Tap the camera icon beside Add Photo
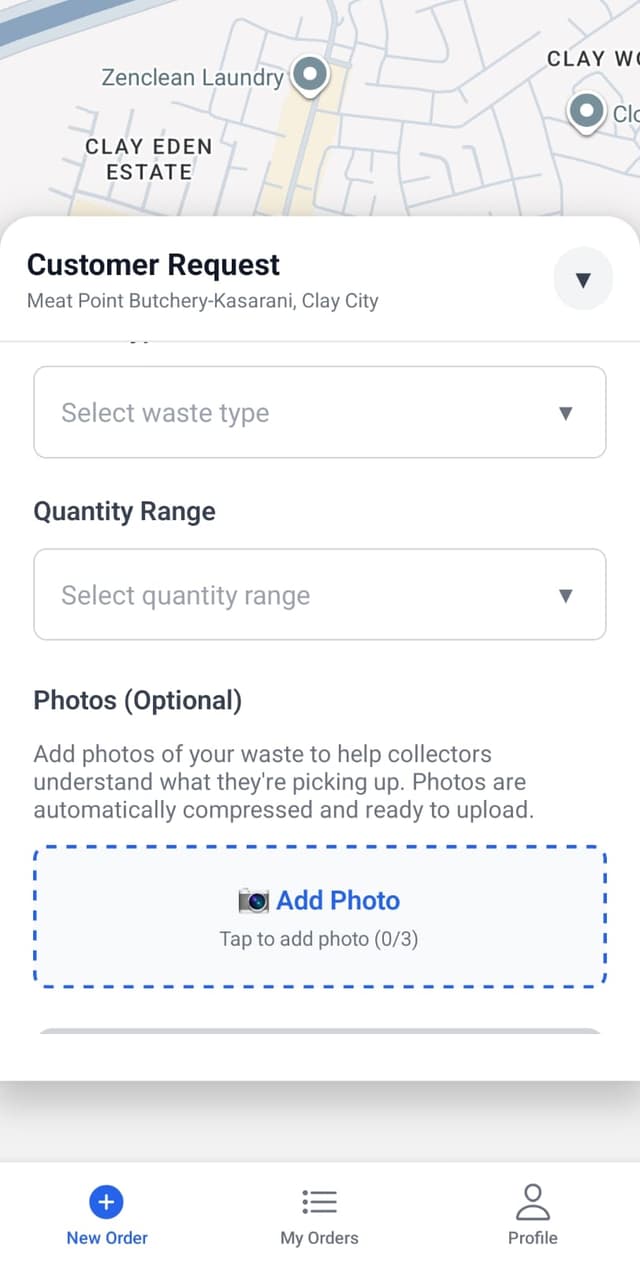Image resolution: width=640 pixels, height=1261 pixels. (x=255, y=900)
